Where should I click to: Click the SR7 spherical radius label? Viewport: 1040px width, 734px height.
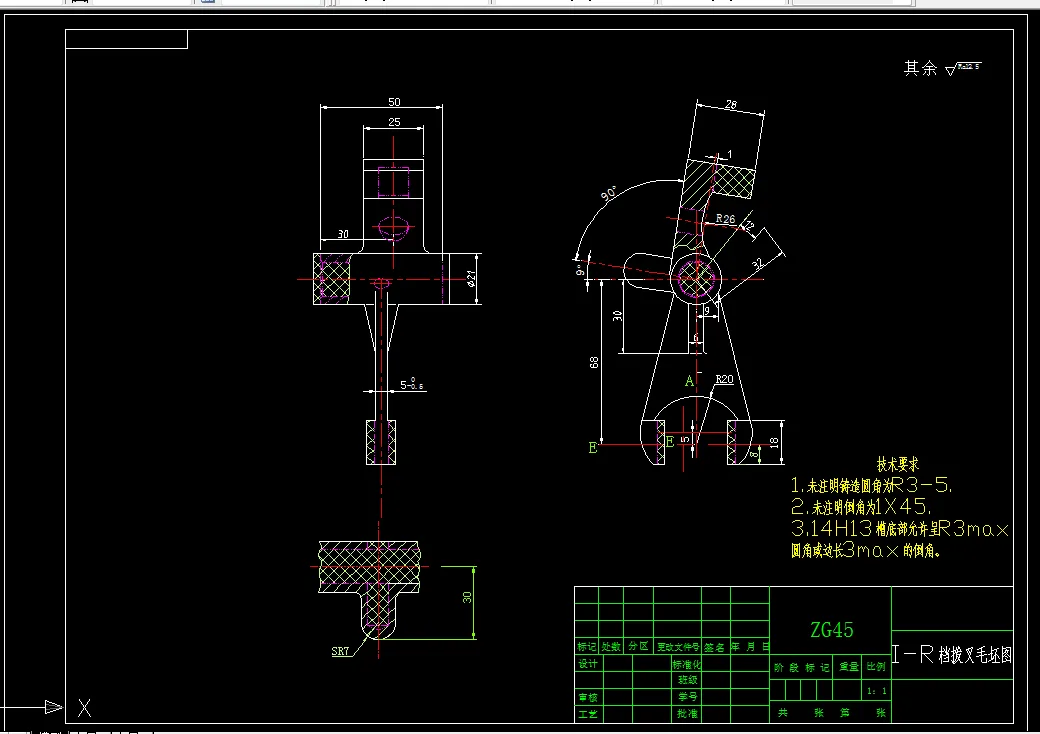[340, 651]
